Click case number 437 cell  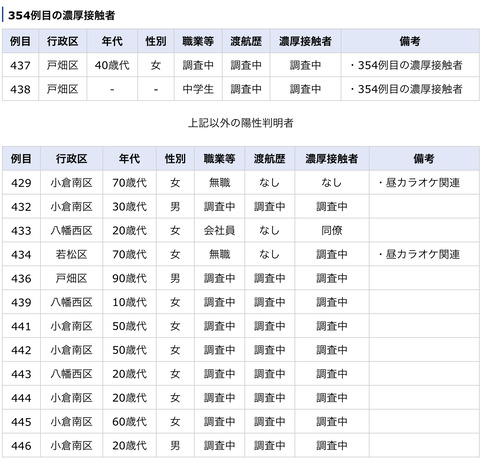20,65
